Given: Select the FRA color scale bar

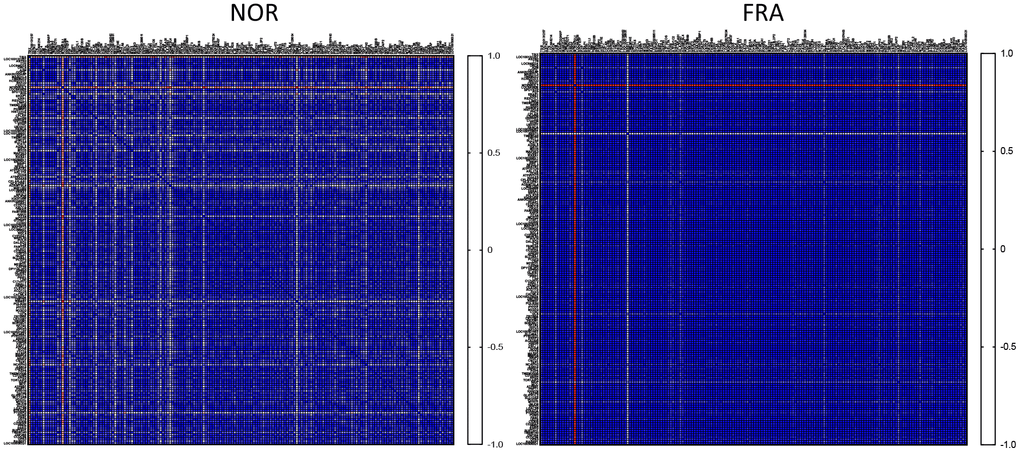Looking at the screenshot, I should 987,249.
